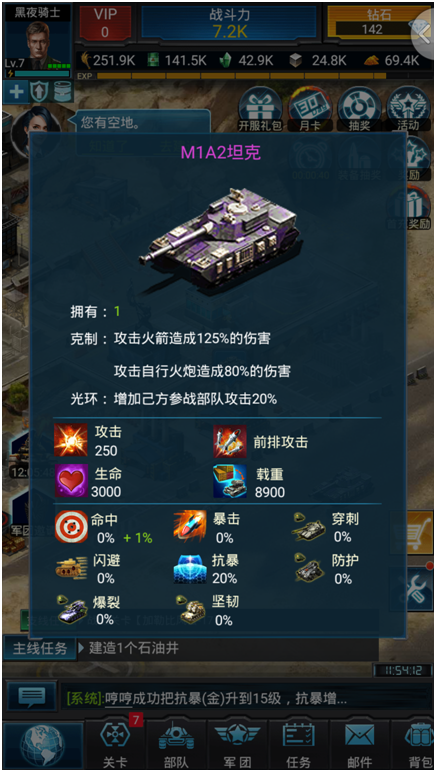Open the 军团 legion tab
The width and height of the screenshot is (436, 772).
tap(238, 745)
